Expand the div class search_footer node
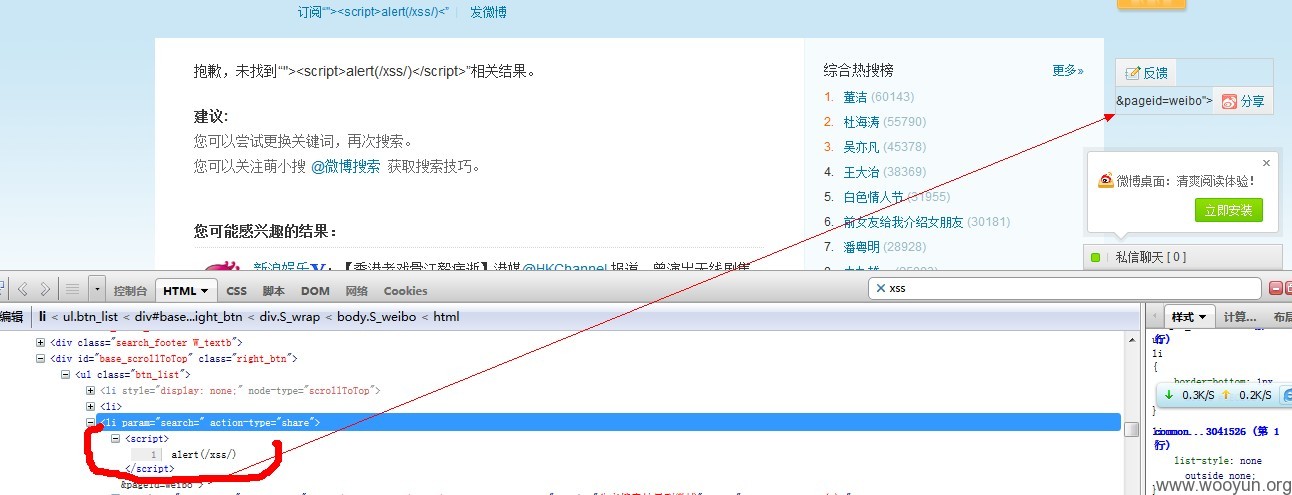The image size is (1292, 495). click(41, 342)
